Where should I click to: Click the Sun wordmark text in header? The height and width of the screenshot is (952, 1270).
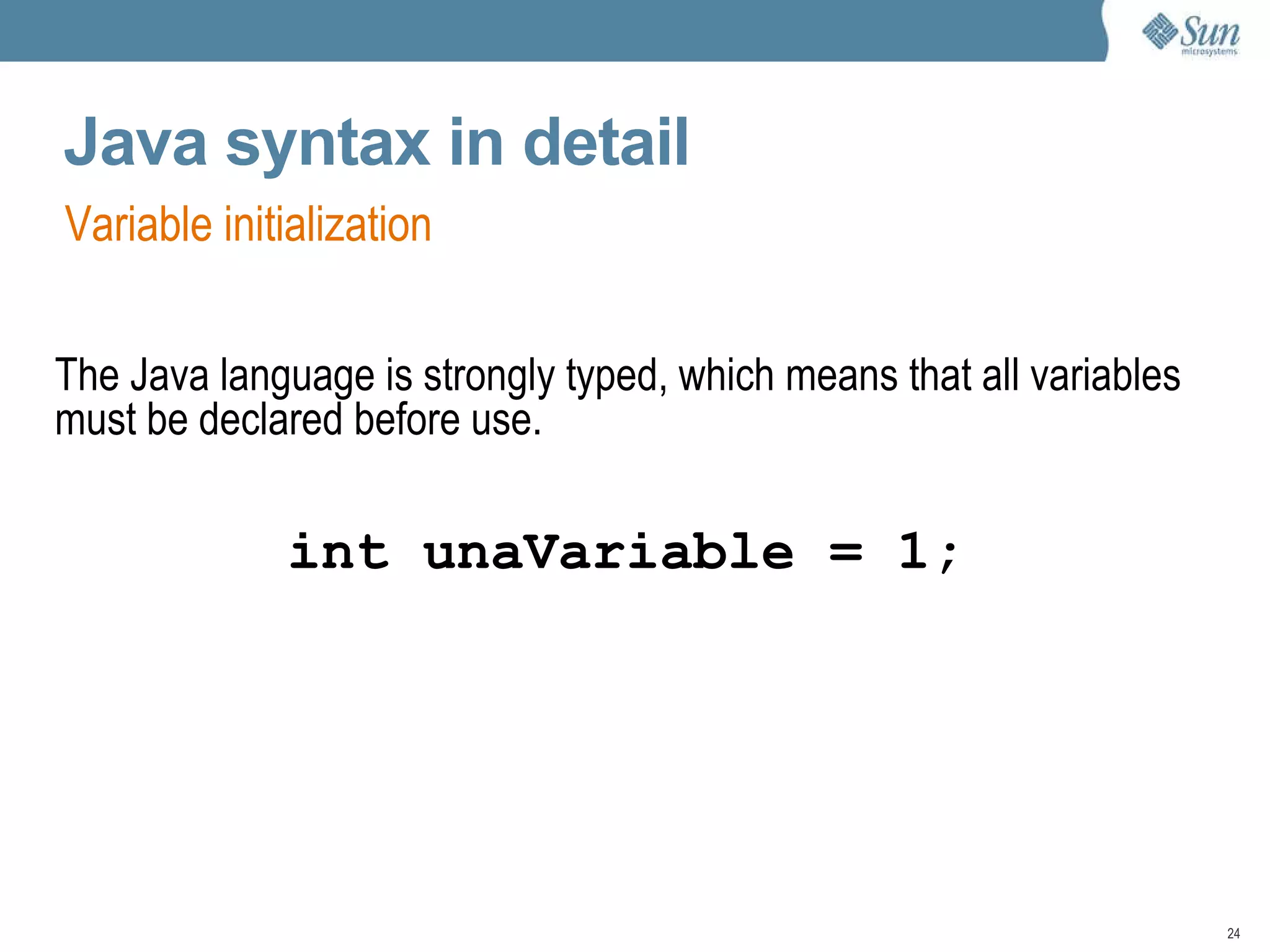click(1210, 31)
